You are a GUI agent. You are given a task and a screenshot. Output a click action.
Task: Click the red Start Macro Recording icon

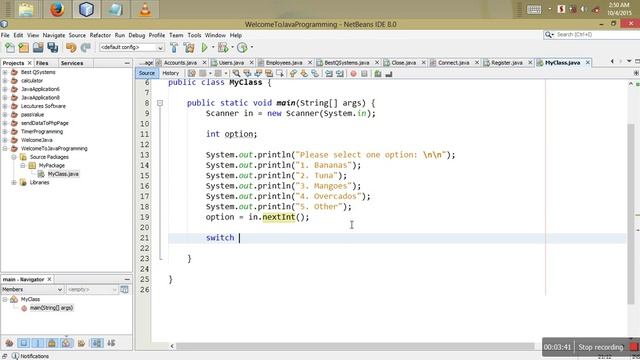[x=353, y=73]
